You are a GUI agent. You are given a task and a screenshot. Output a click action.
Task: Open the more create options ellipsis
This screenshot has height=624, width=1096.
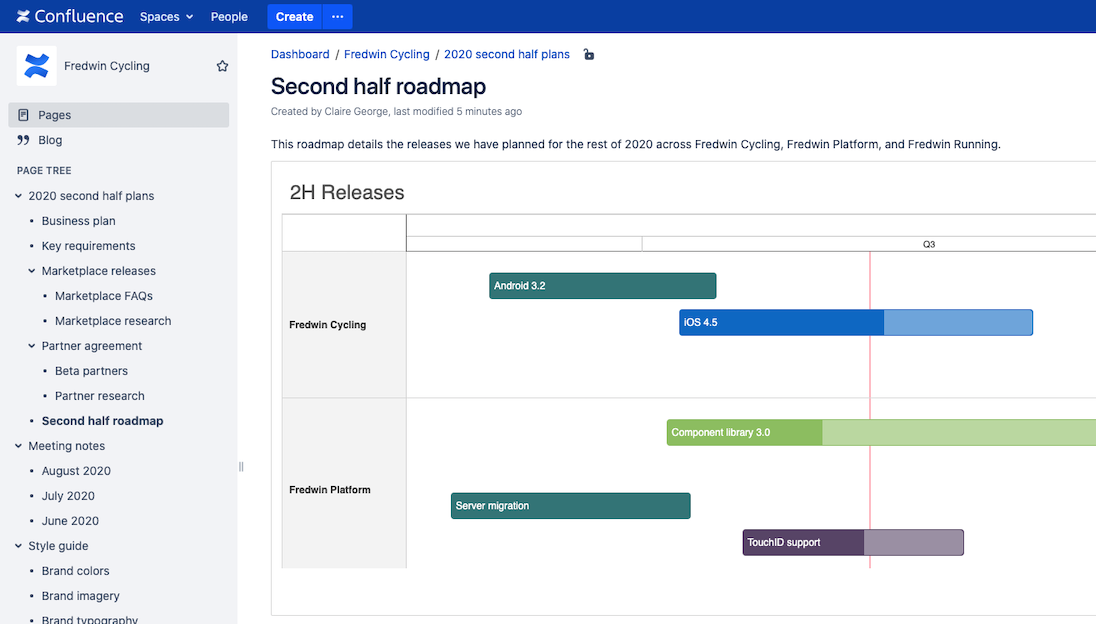(337, 16)
